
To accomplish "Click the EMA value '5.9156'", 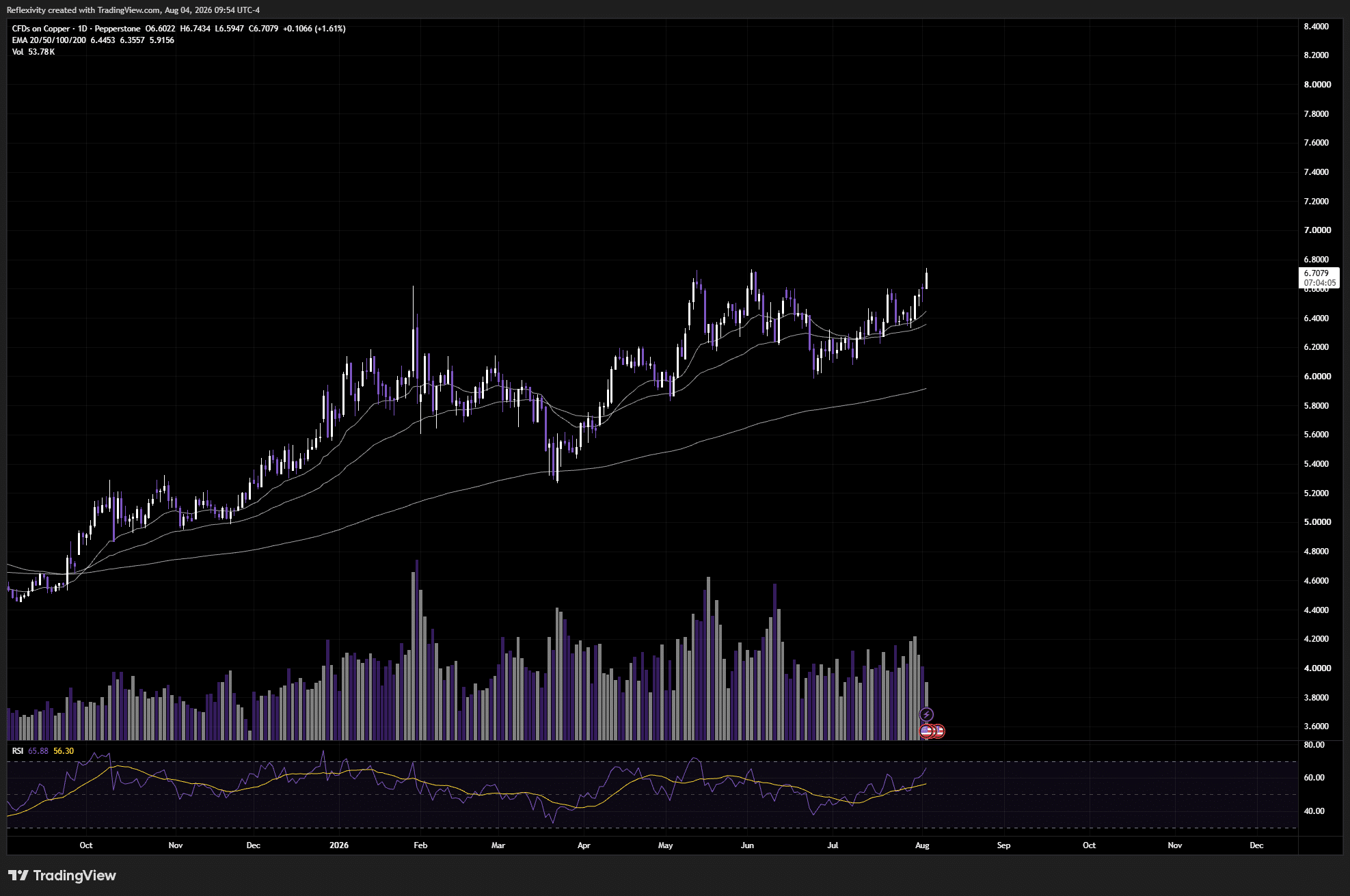I will 162,40.
